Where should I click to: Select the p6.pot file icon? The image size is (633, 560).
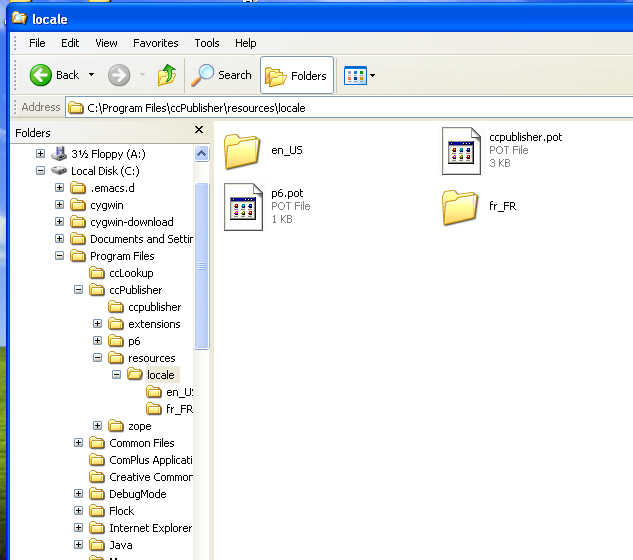click(243, 207)
